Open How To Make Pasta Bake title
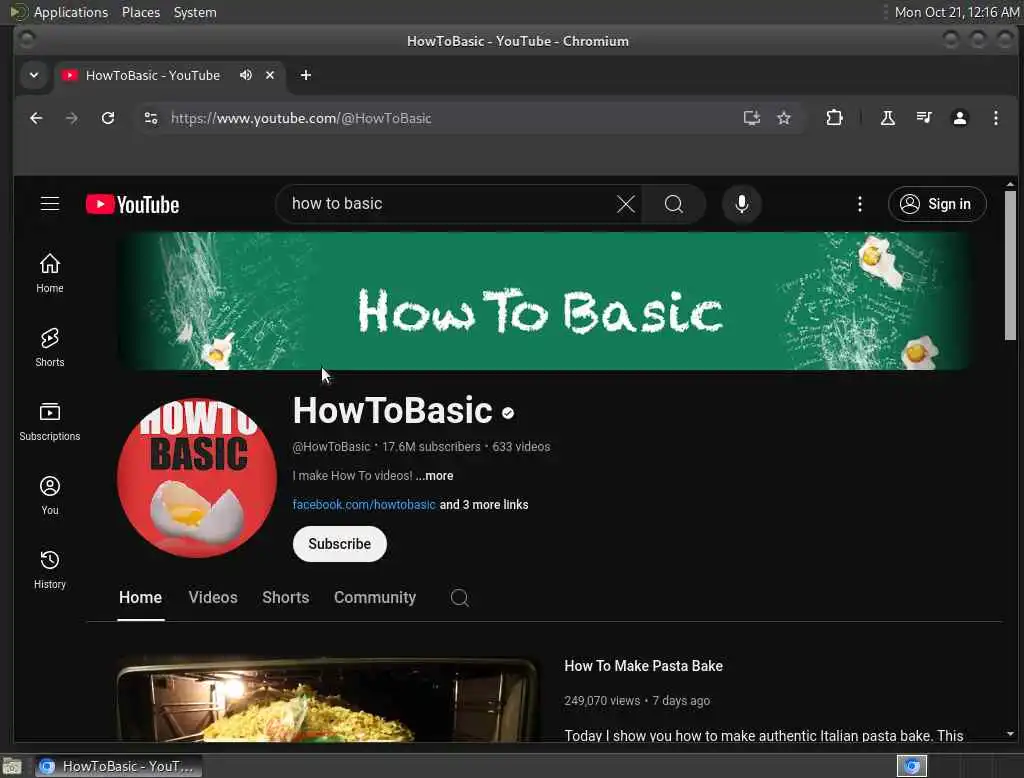Viewport: 1024px width, 778px height. [x=643, y=666]
